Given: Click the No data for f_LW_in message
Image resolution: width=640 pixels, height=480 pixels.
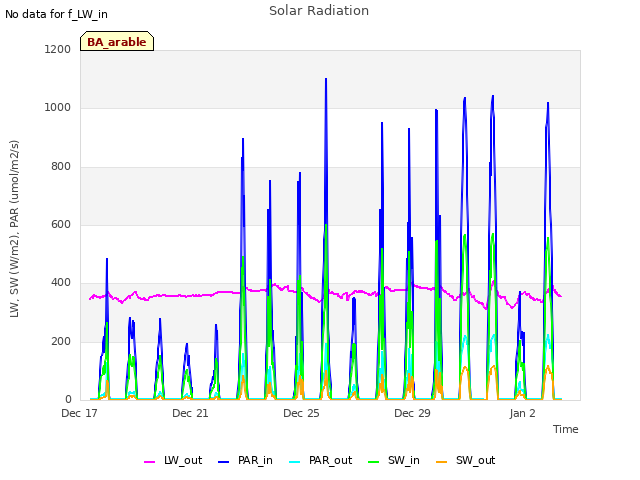Looking at the screenshot, I should pyautogui.click(x=56, y=14).
